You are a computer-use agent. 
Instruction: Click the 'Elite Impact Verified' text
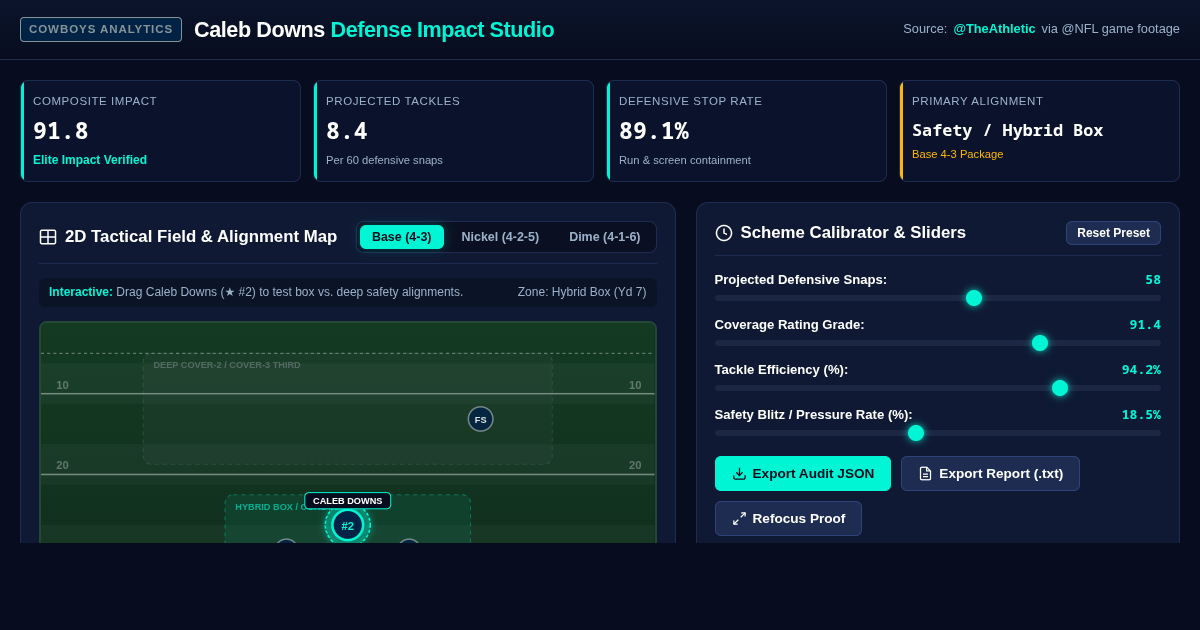(90, 160)
